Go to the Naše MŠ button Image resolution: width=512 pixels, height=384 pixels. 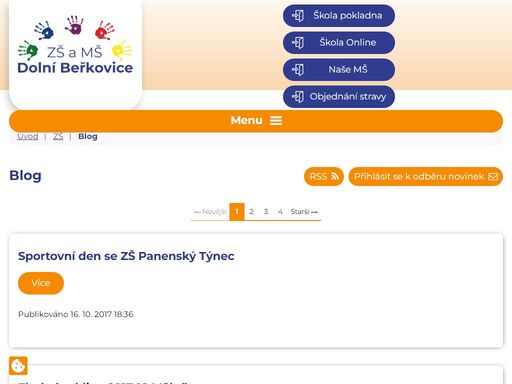(339, 70)
